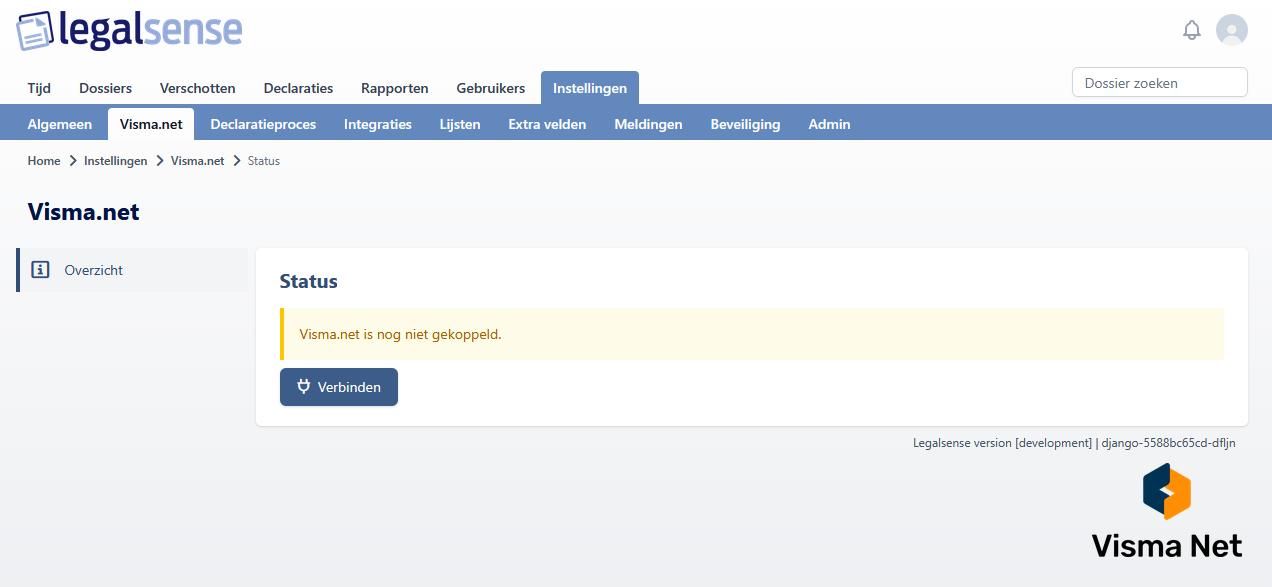Click the Verbinden button
The width and height of the screenshot is (1272, 587).
[339, 387]
